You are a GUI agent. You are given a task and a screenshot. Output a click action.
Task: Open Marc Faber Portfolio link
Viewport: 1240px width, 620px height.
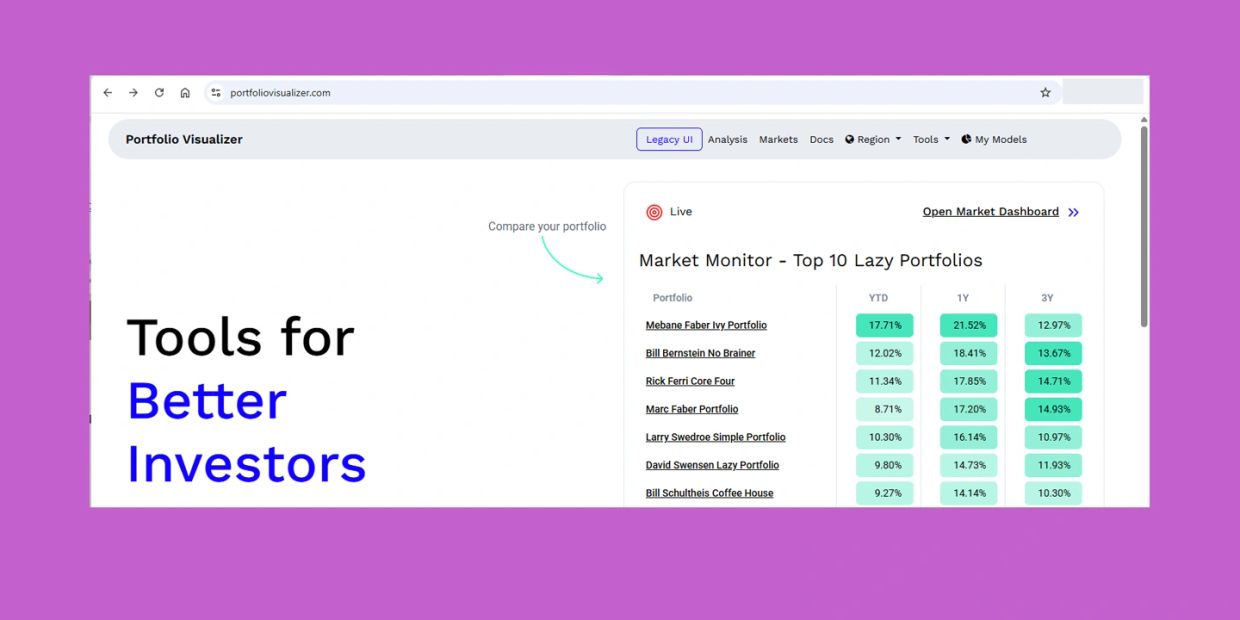click(692, 409)
